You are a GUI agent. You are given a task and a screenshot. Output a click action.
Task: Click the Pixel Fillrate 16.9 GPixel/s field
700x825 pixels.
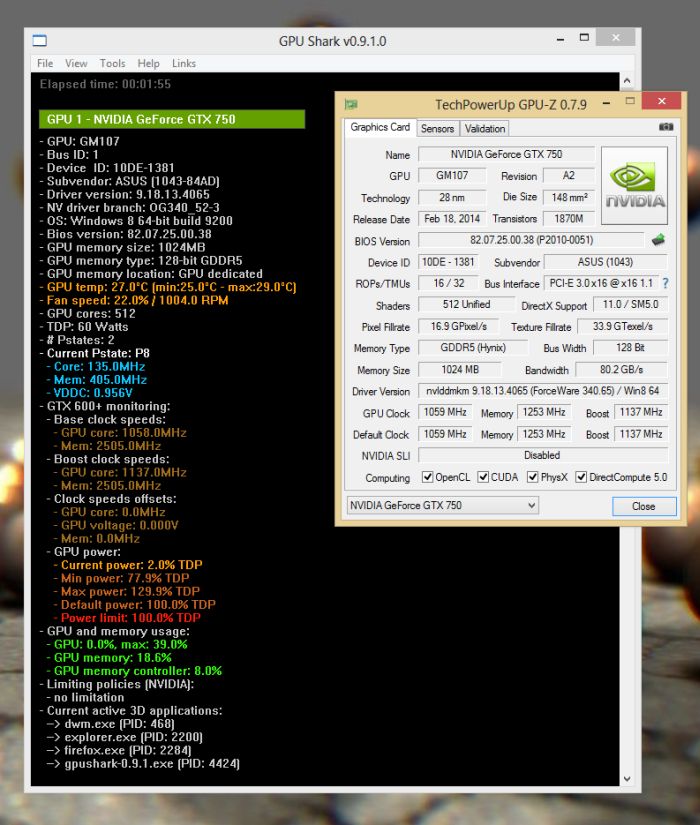[458, 326]
